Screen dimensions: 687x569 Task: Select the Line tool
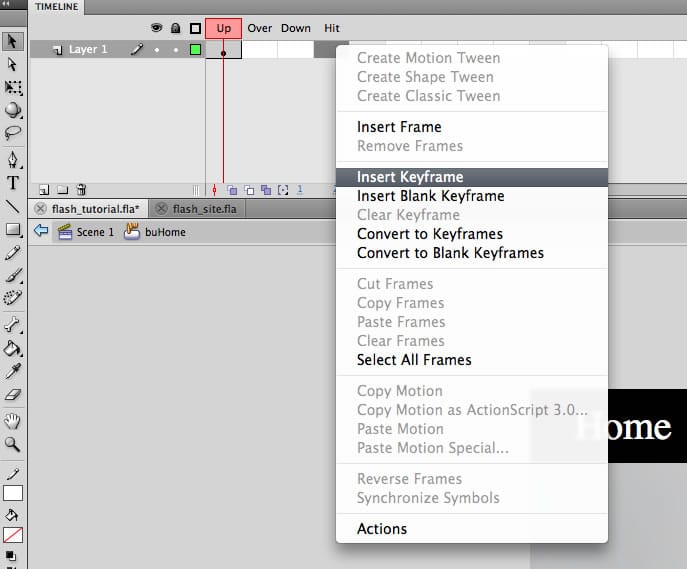point(13,206)
